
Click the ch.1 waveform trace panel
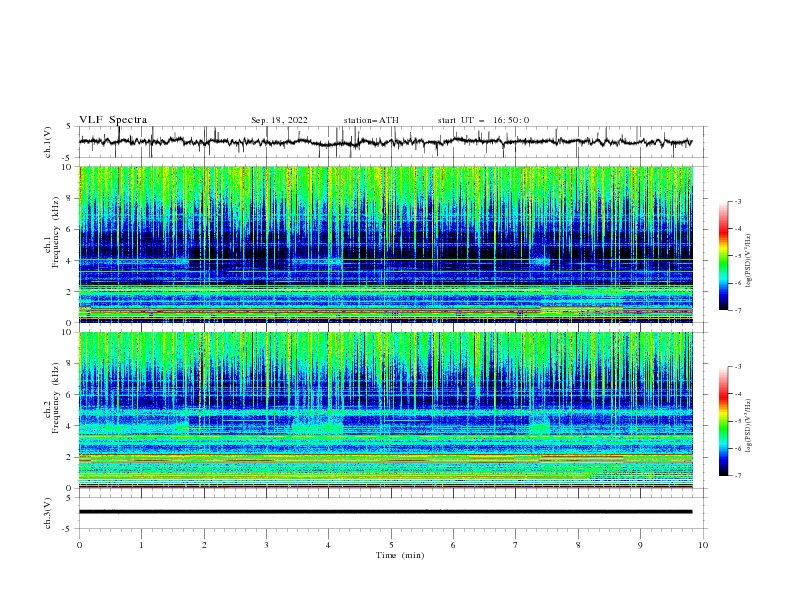[392, 142]
